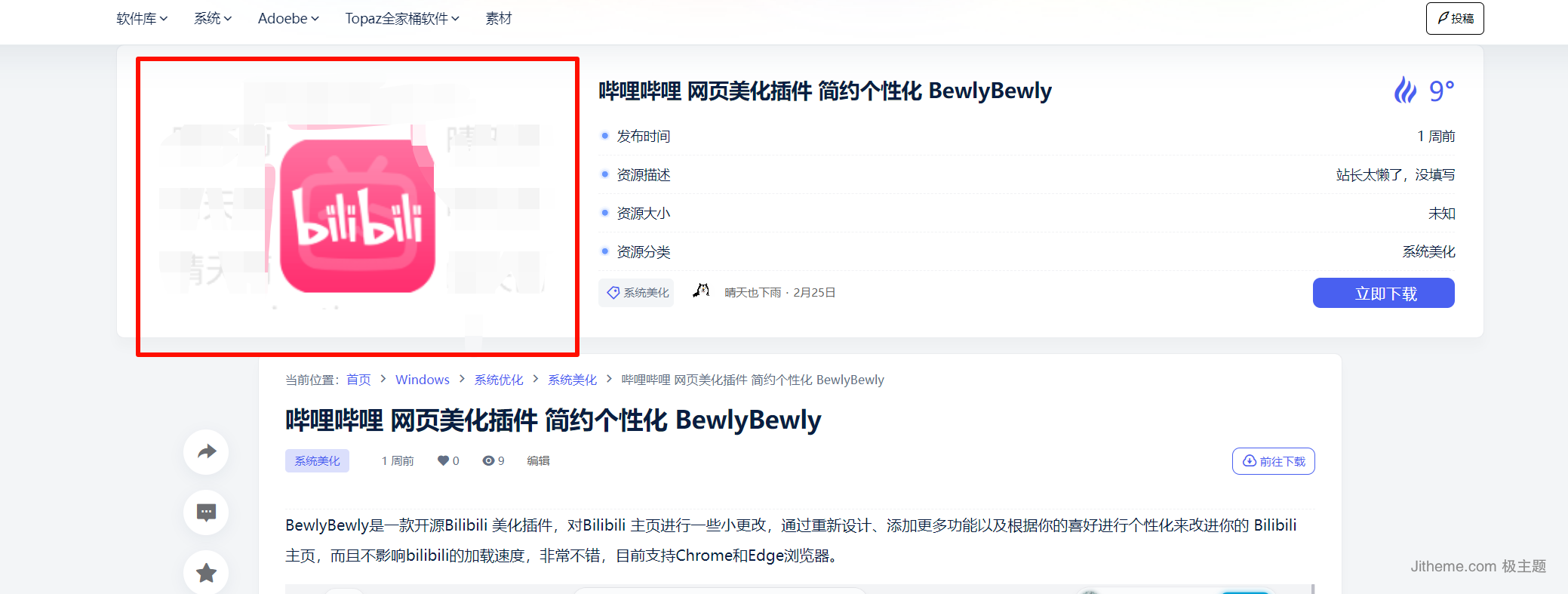Open the Adoebe dropdown menu
This screenshot has width=1568, height=594.
pyautogui.click(x=288, y=18)
